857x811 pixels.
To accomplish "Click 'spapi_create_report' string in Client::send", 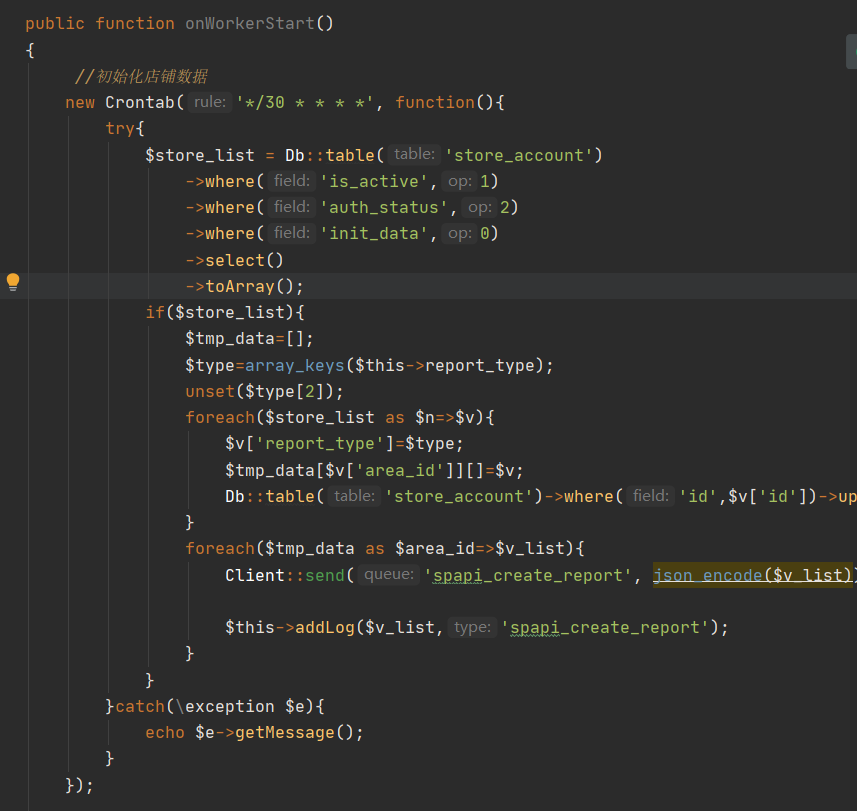I will (x=527, y=575).
